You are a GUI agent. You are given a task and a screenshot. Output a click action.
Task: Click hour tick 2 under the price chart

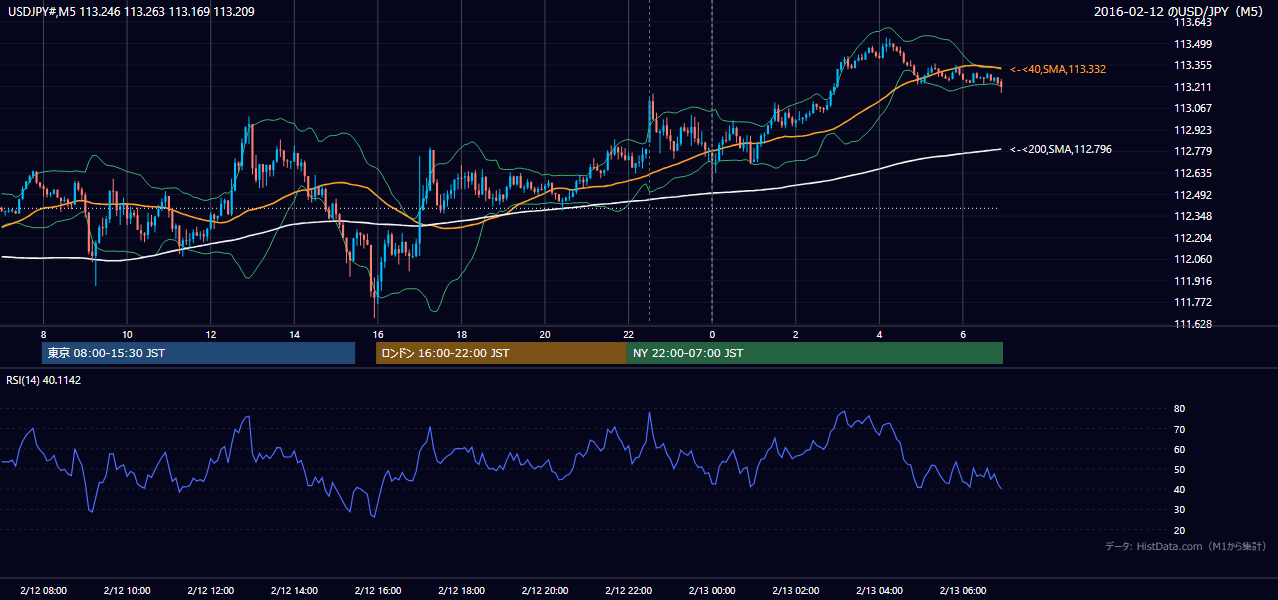click(796, 334)
